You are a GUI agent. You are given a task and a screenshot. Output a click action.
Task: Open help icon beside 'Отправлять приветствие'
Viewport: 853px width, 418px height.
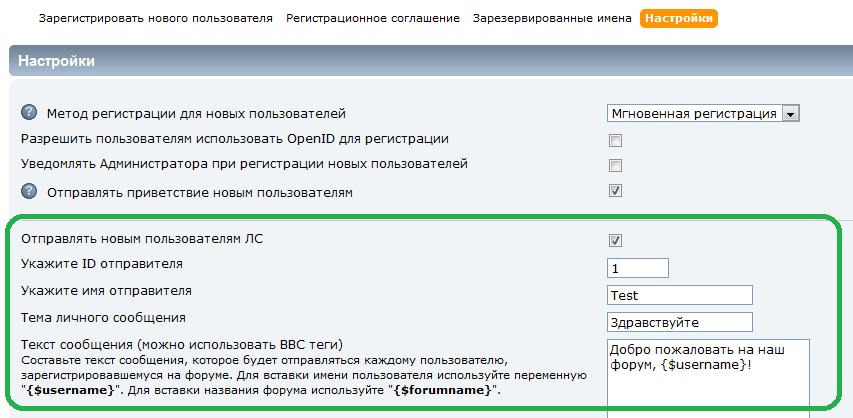click(28, 190)
